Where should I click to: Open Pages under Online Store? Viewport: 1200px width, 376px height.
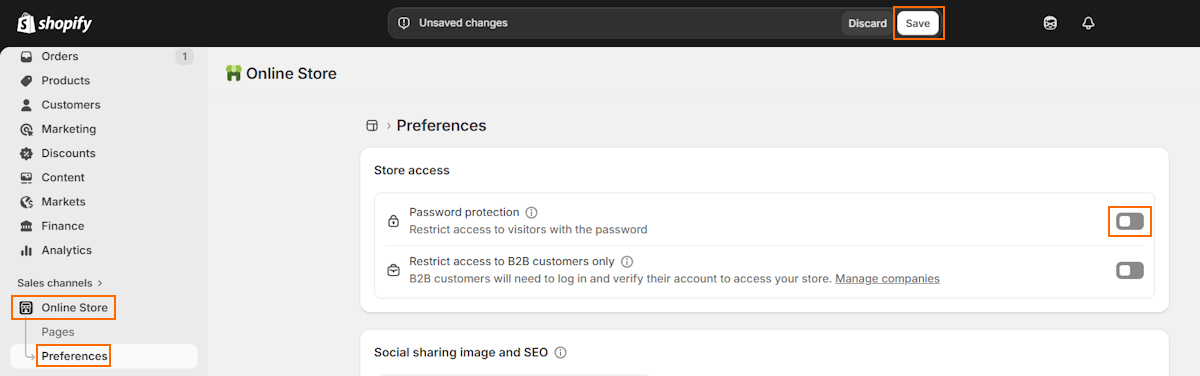pos(58,332)
